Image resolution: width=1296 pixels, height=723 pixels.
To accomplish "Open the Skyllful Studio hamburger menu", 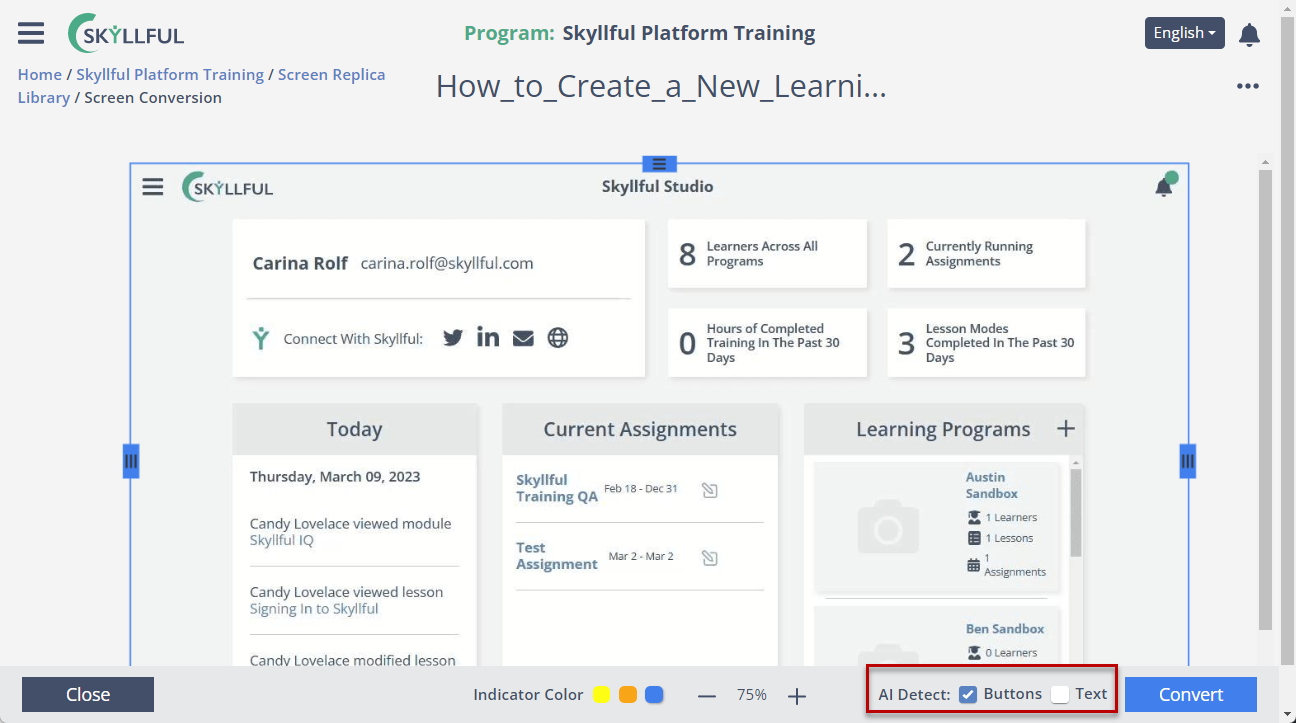I will coord(152,187).
